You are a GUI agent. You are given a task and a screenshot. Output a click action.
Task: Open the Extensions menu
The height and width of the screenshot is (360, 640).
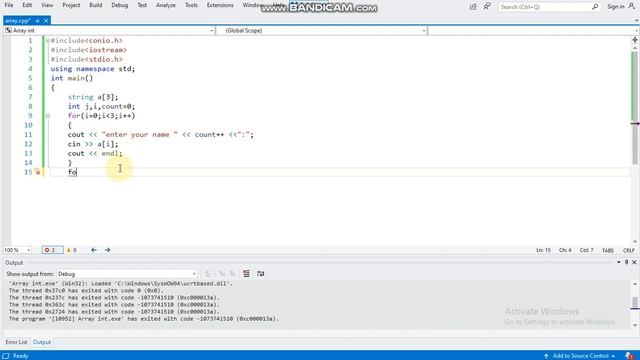click(x=220, y=5)
